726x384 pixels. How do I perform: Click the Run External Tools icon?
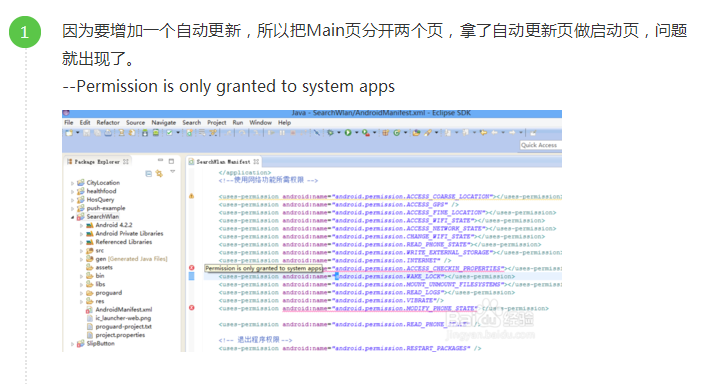pyautogui.click(x=366, y=132)
